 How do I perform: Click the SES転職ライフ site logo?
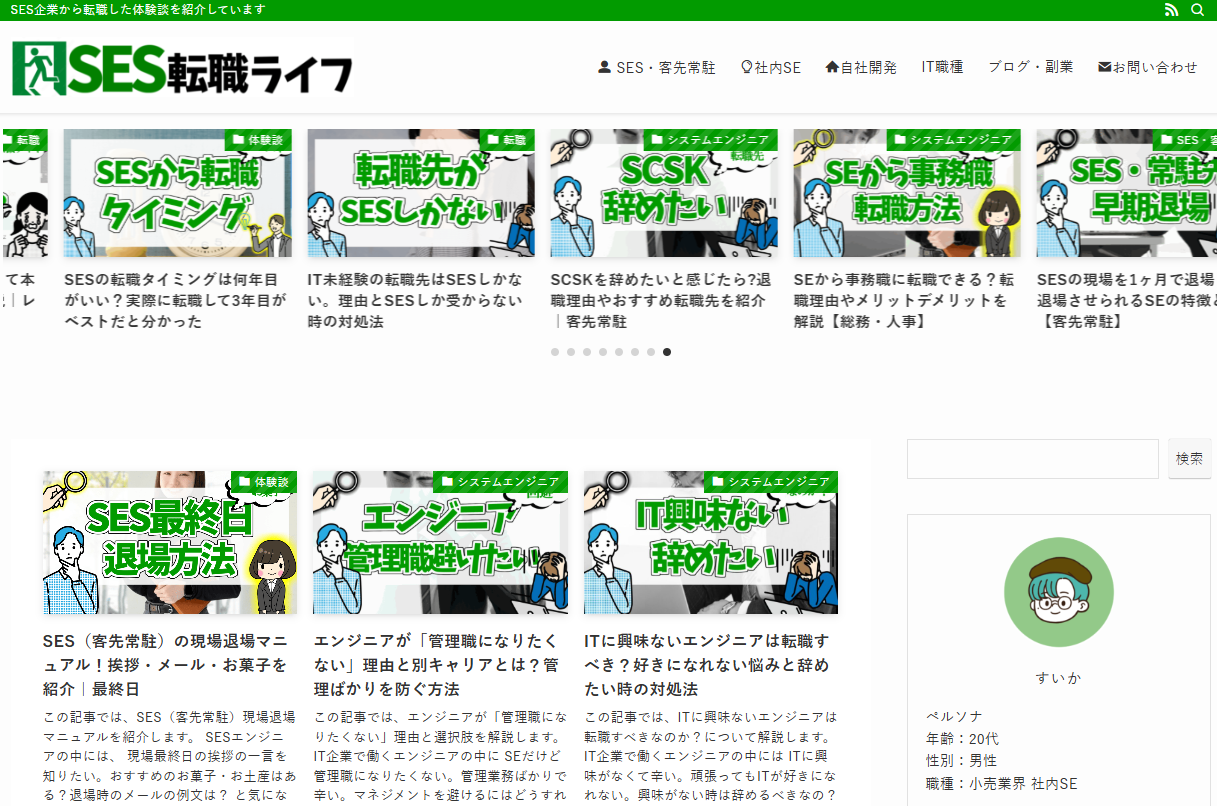pos(180,67)
